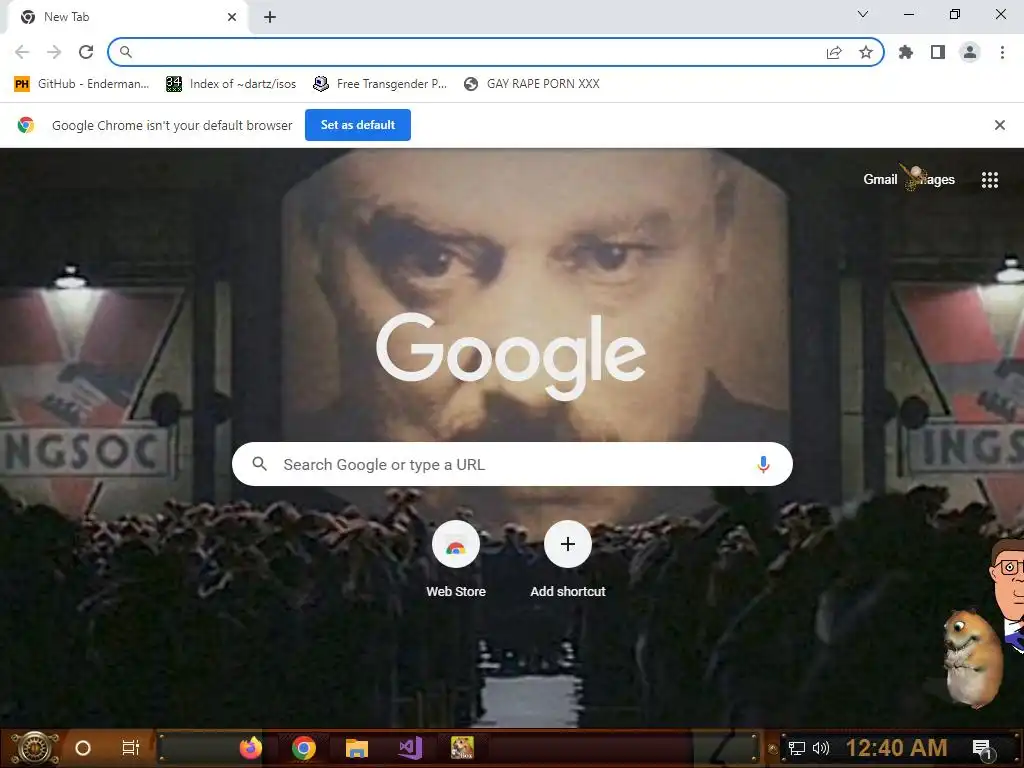Image resolution: width=1024 pixels, height=768 pixels.
Task: Open the Google apps grid
Action: point(990,180)
